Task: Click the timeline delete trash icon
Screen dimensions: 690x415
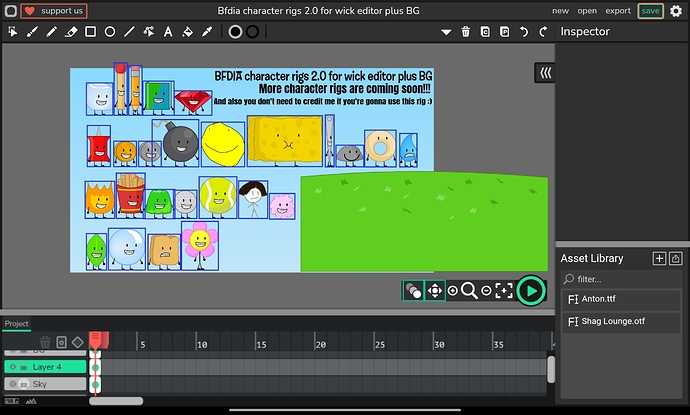Action: tap(45, 342)
